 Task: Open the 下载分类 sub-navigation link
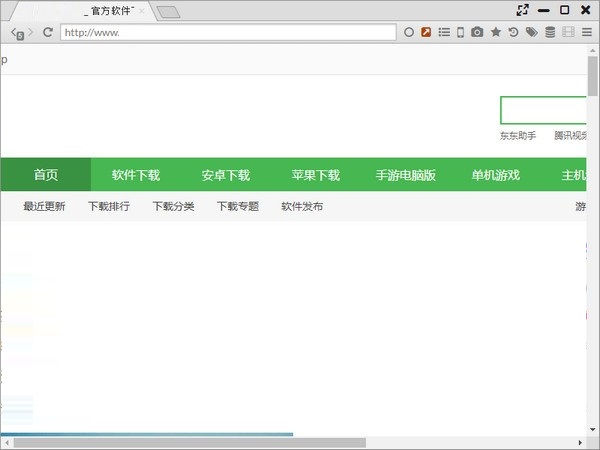[x=173, y=206]
